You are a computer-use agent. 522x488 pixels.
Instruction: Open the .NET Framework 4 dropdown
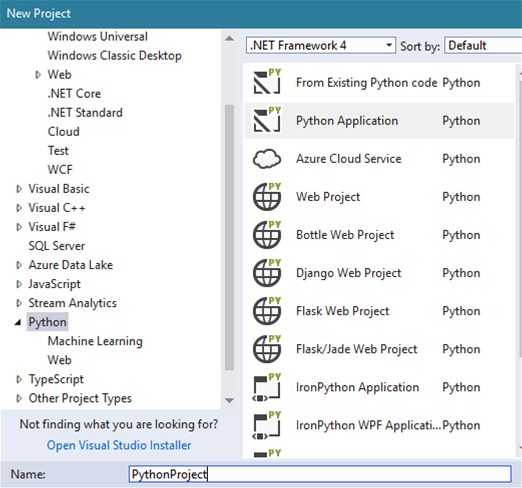tap(321, 45)
